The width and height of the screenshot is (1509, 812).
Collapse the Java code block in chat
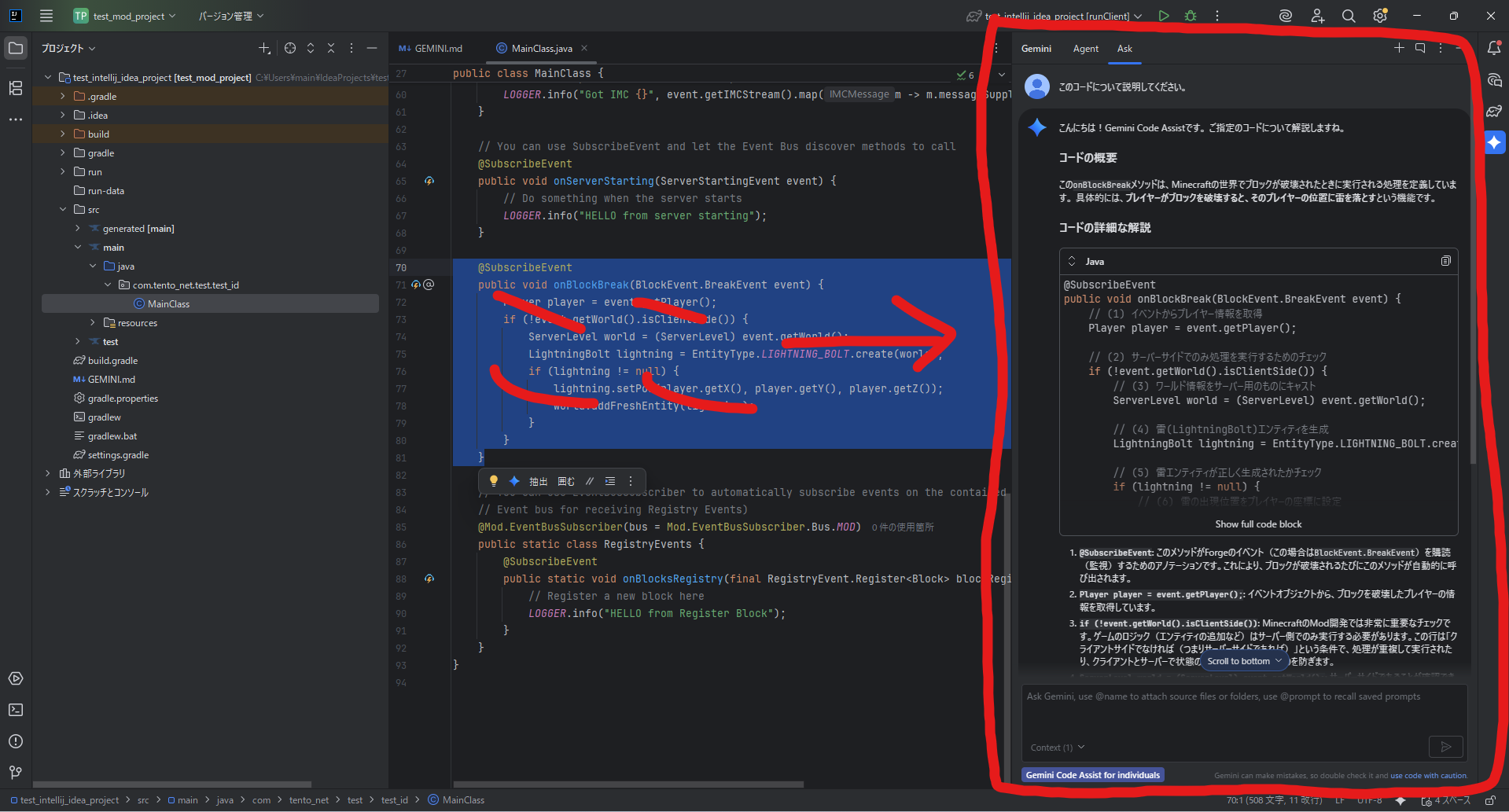click(1071, 261)
